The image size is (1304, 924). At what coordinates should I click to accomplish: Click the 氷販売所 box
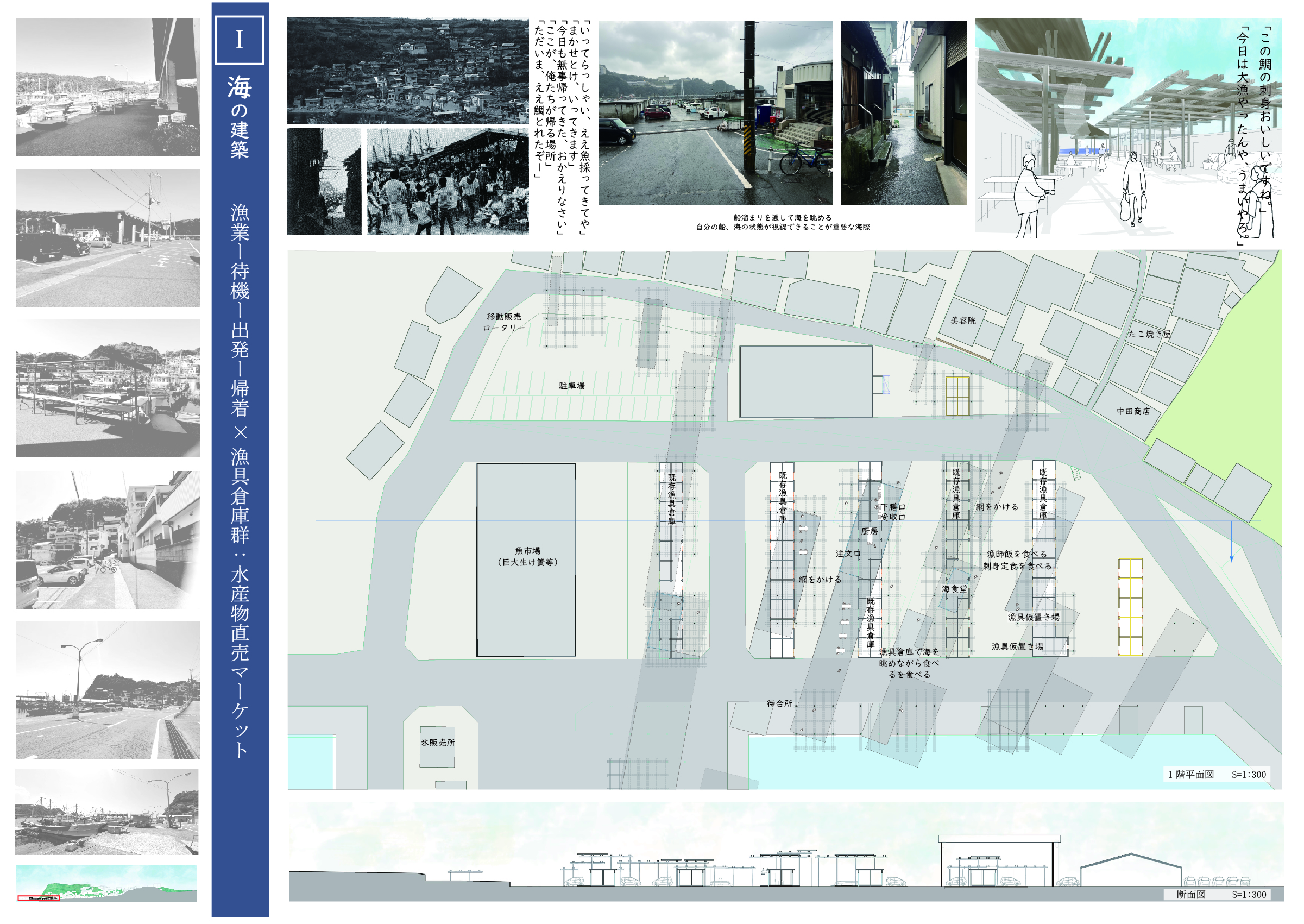pyautogui.click(x=437, y=746)
